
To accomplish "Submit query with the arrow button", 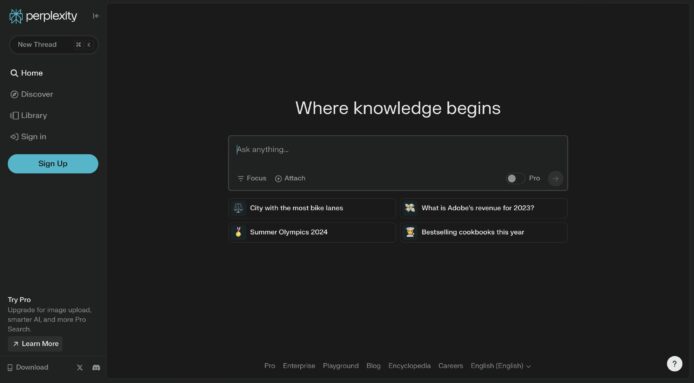I will point(555,178).
